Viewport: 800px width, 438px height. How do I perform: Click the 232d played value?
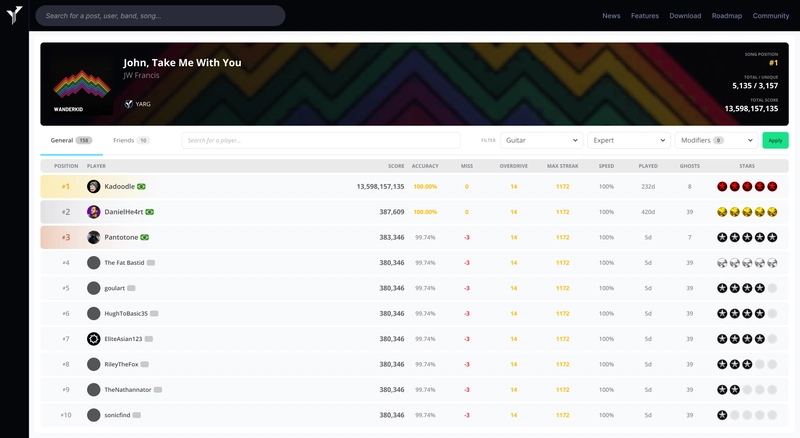[x=648, y=186]
